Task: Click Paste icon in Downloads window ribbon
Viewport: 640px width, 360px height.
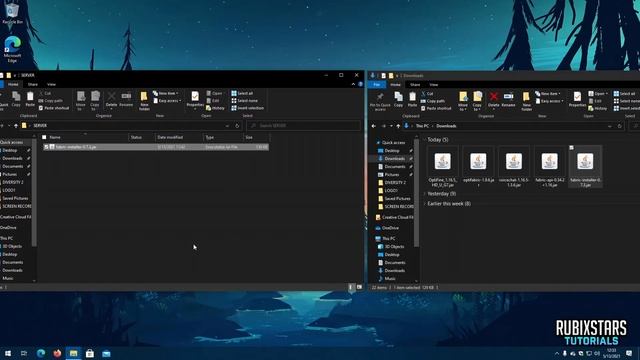Action: pos(413,100)
